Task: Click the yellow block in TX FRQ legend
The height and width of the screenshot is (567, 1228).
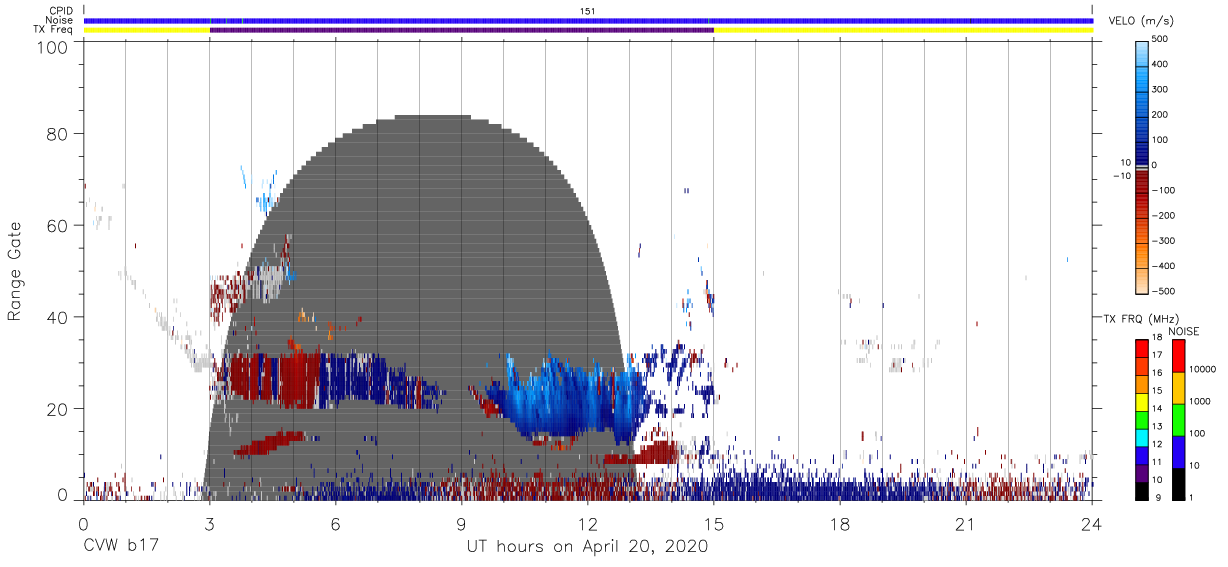Action: [1142, 400]
